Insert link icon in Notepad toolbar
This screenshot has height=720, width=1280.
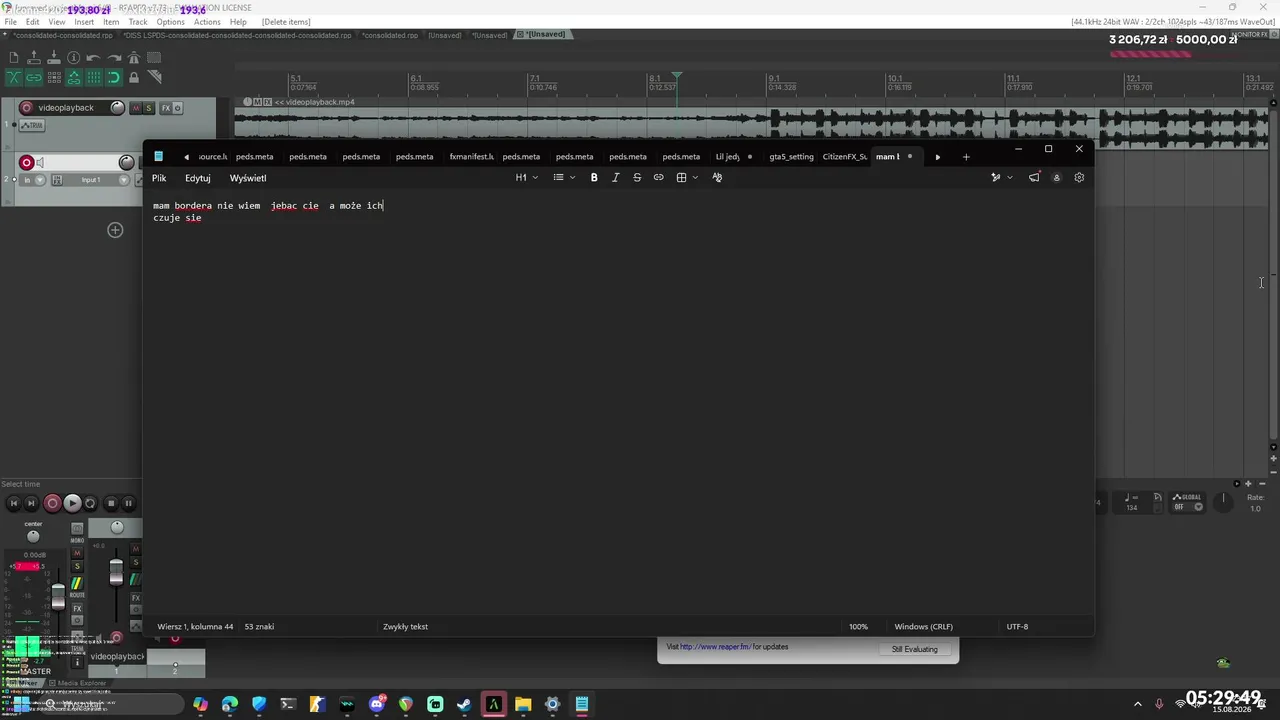coord(658,177)
